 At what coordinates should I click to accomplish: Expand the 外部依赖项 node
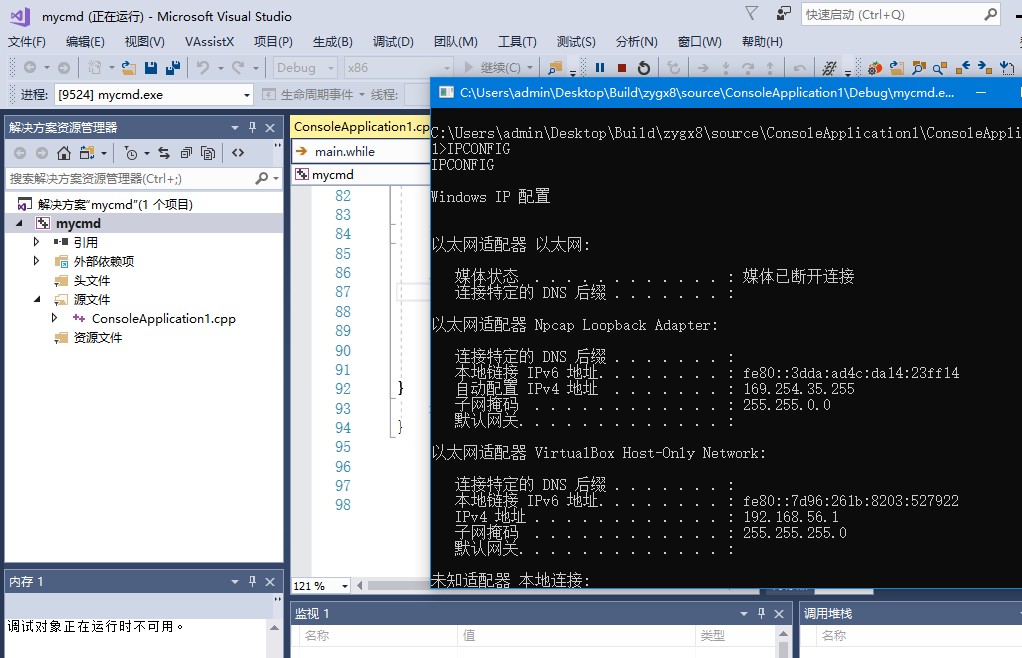coord(36,261)
